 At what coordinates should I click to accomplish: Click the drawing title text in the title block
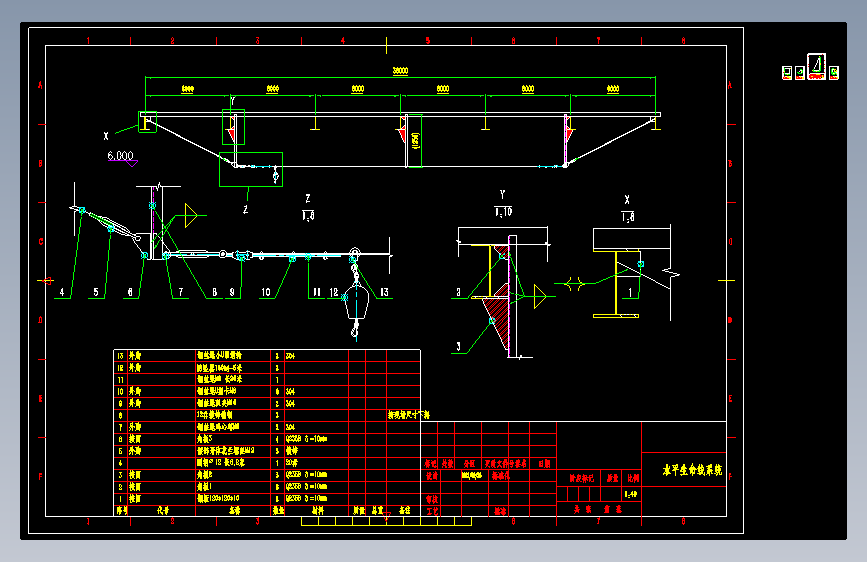692,470
